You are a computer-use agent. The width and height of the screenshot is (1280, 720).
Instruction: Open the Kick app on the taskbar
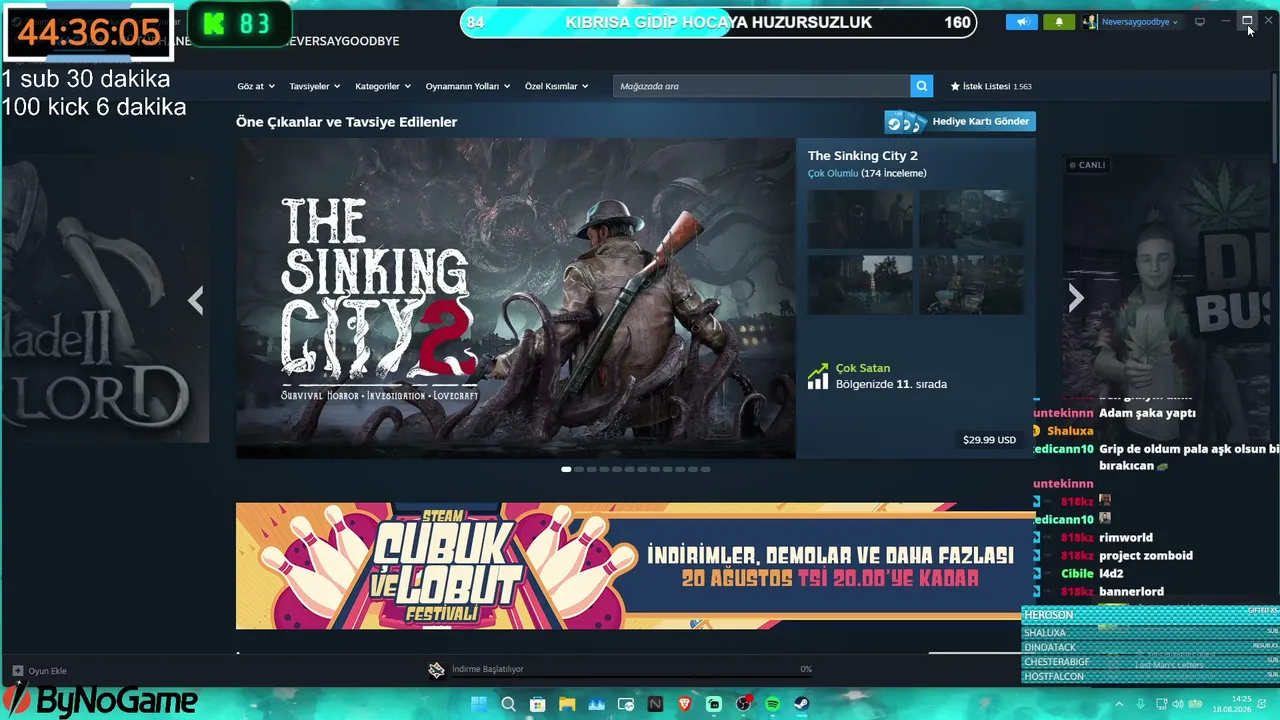pyautogui.click(x=714, y=704)
